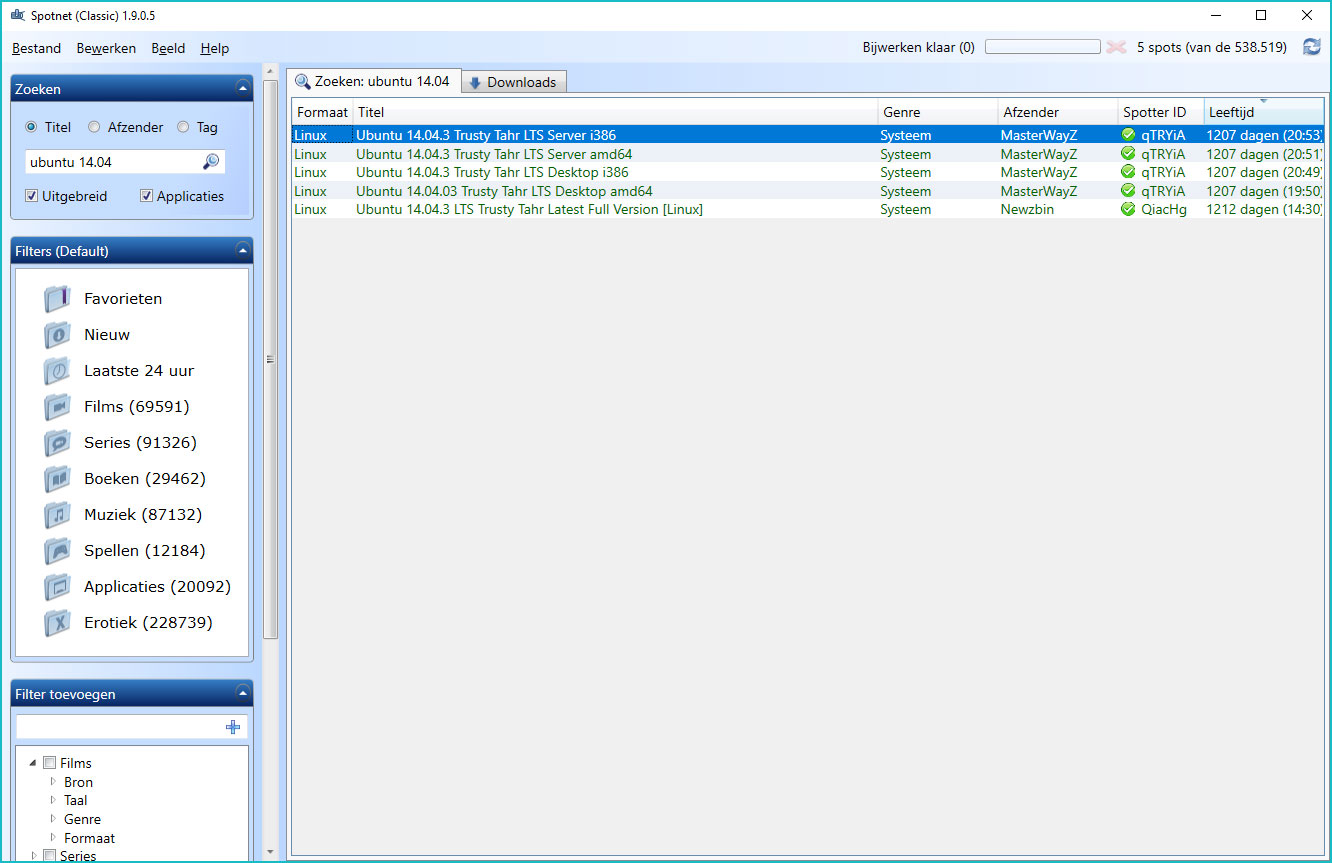
Task: Select the Laatste 24 uur clock icon
Action: tap(57, 371)
